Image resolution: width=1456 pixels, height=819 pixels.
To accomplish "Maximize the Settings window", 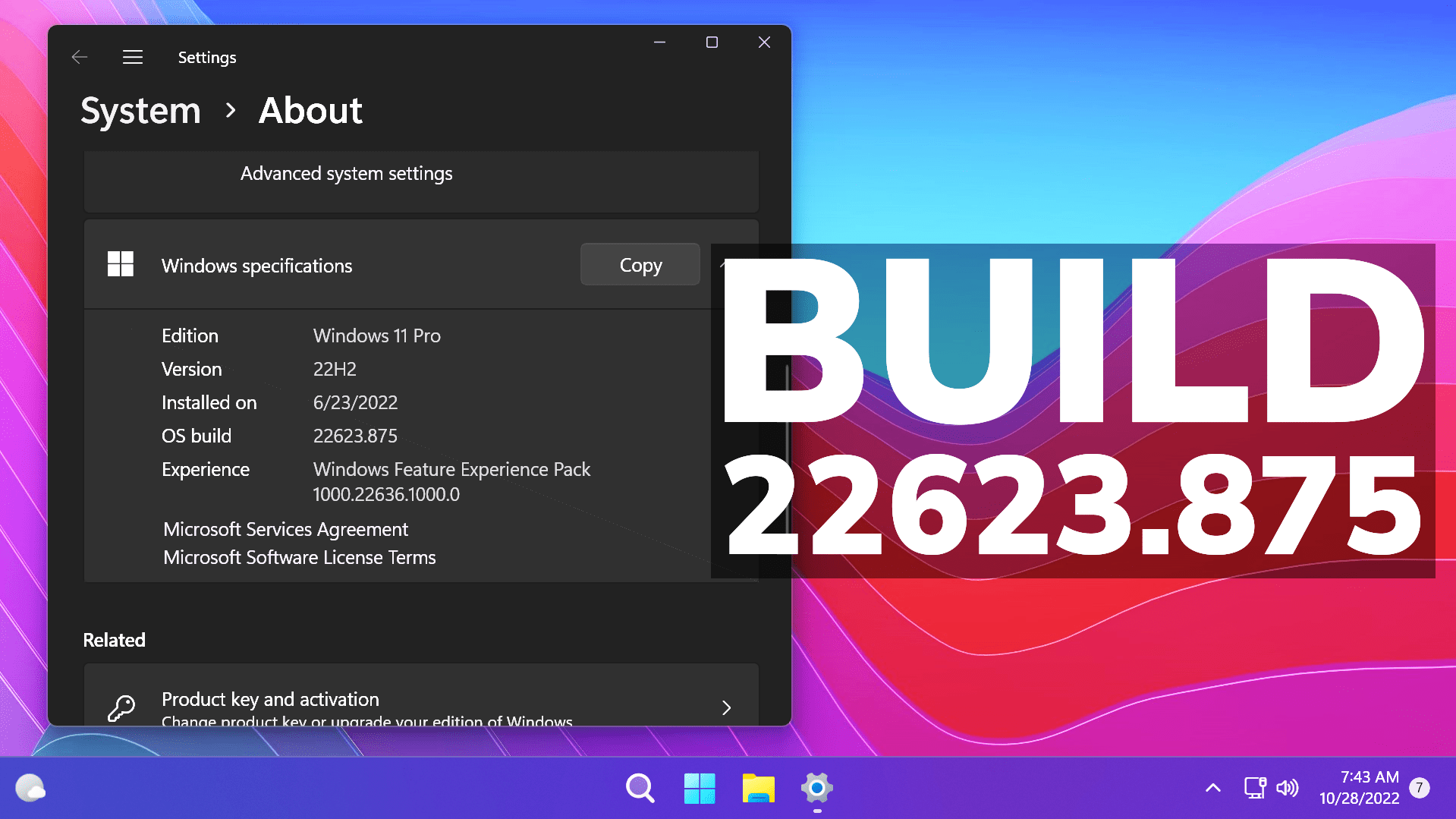I will pos(712,43).
